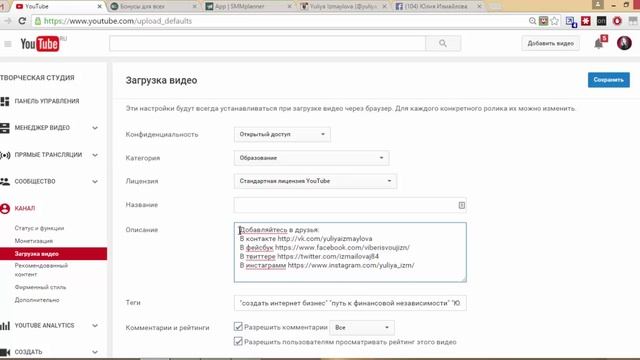Expand the Менеджер видео section
The image size is (640, 360).
coord(95,128)
